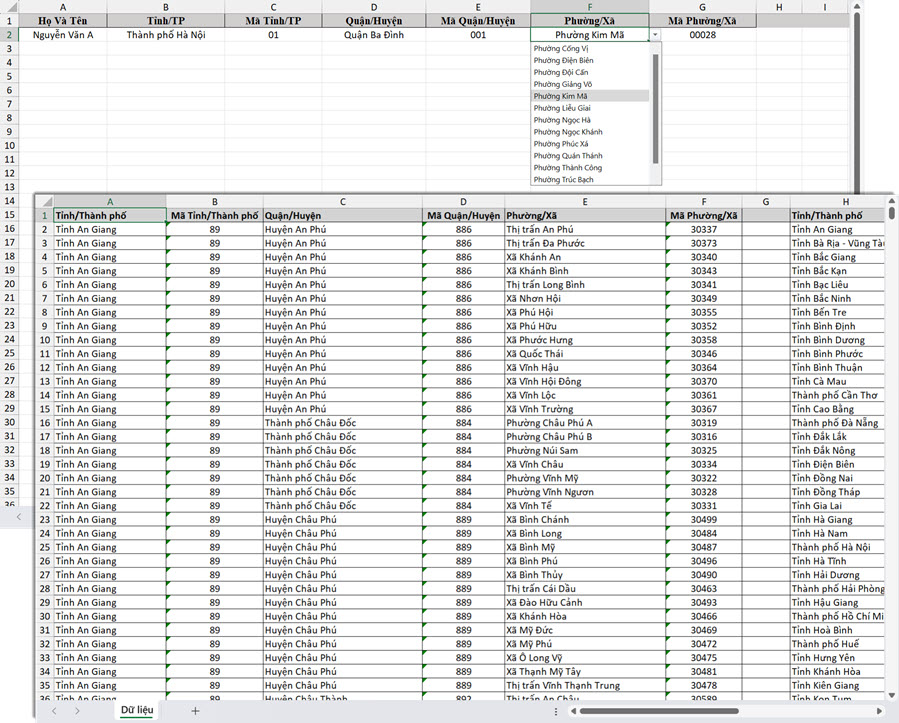Click the top sheet's vertical scroll up arrow
This screenshot has width=899, height=723.
coord(856,6)
